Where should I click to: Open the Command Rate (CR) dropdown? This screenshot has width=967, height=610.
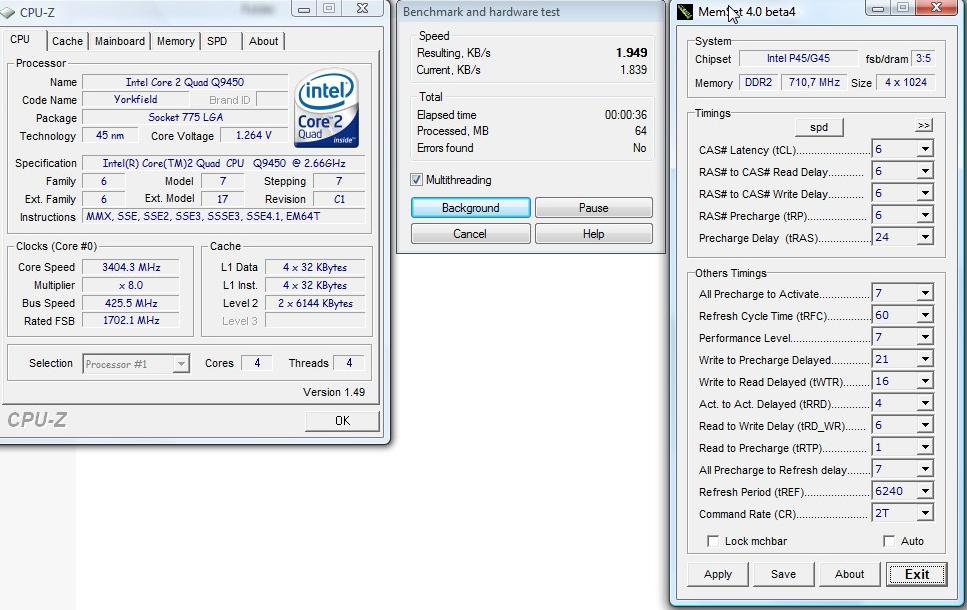click(925, 513)
